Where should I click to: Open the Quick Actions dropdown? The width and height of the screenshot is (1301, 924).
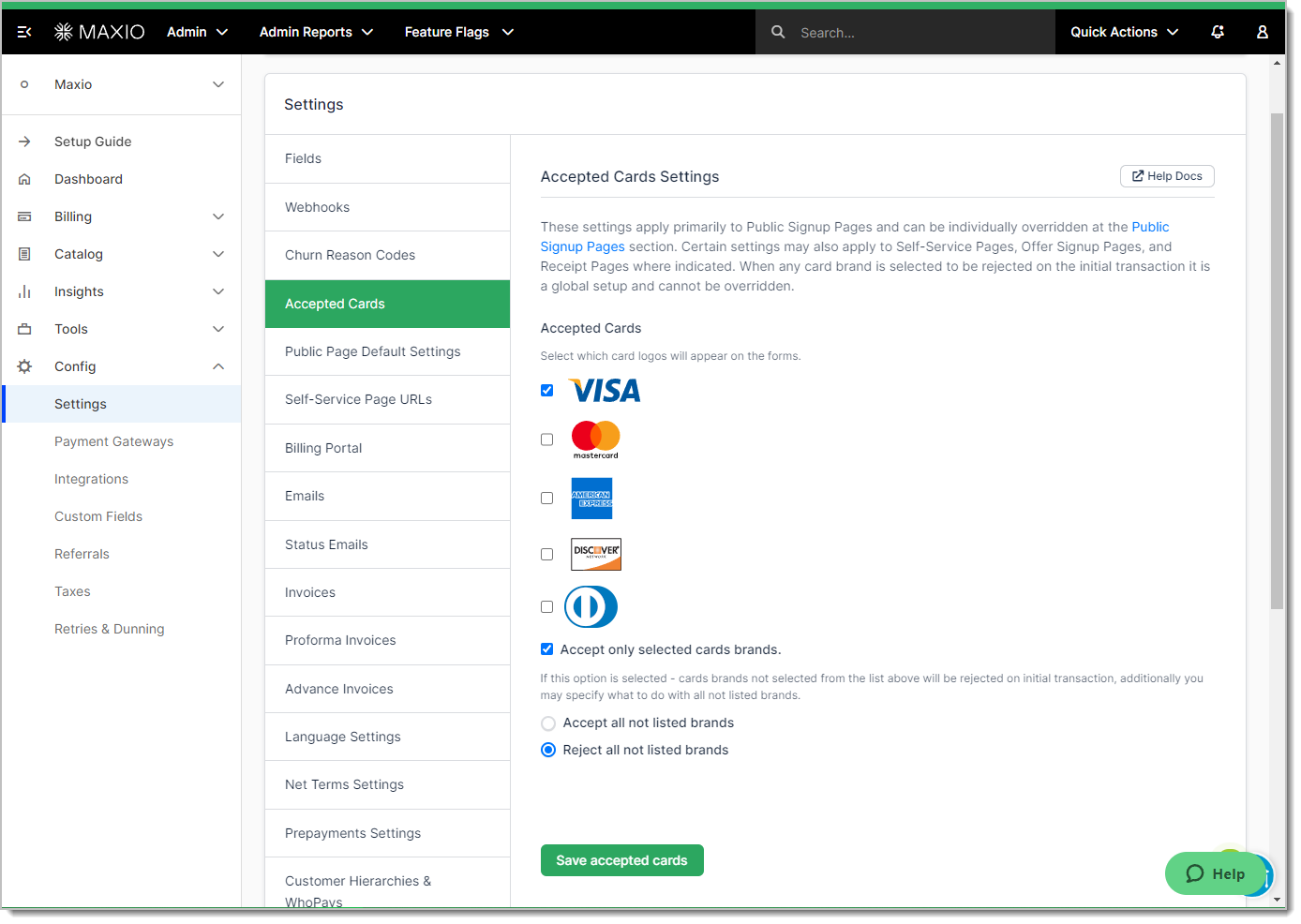(1124, 32)
